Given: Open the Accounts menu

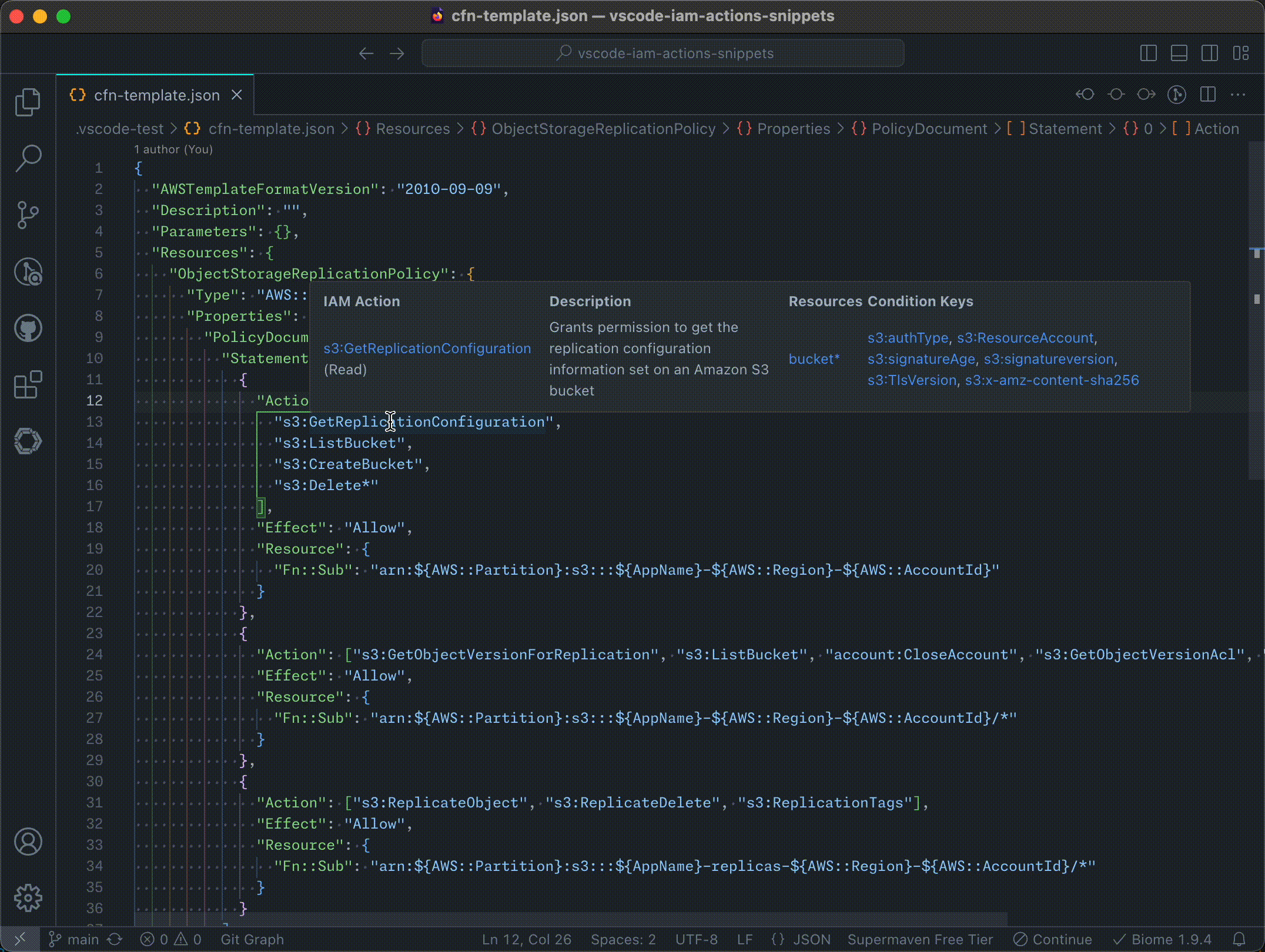Looking at the screenshot, I should tap(28, 842).
